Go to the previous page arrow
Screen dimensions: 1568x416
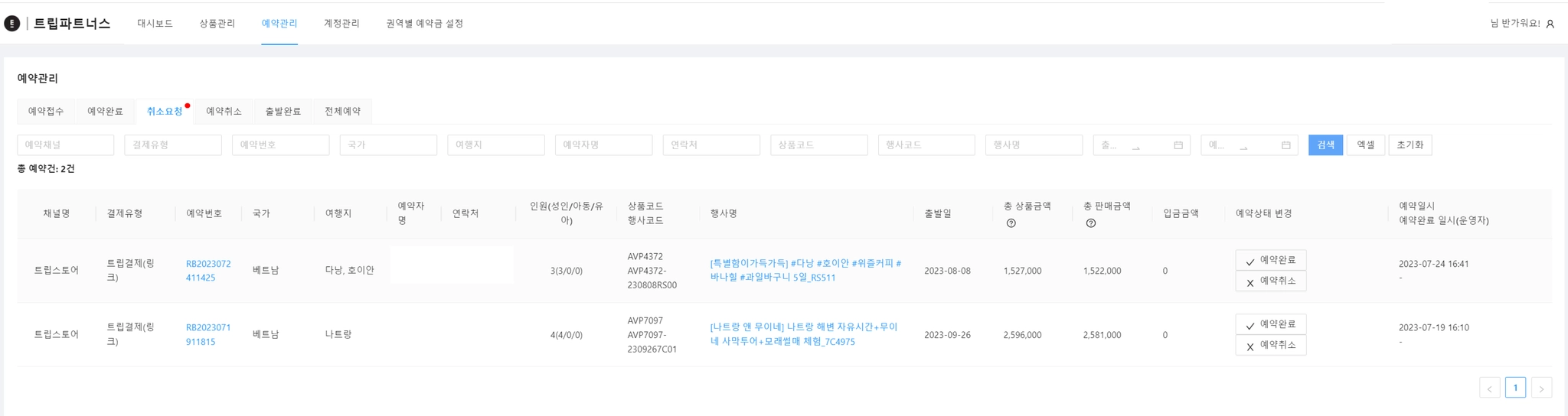(x=1489, y=388)
